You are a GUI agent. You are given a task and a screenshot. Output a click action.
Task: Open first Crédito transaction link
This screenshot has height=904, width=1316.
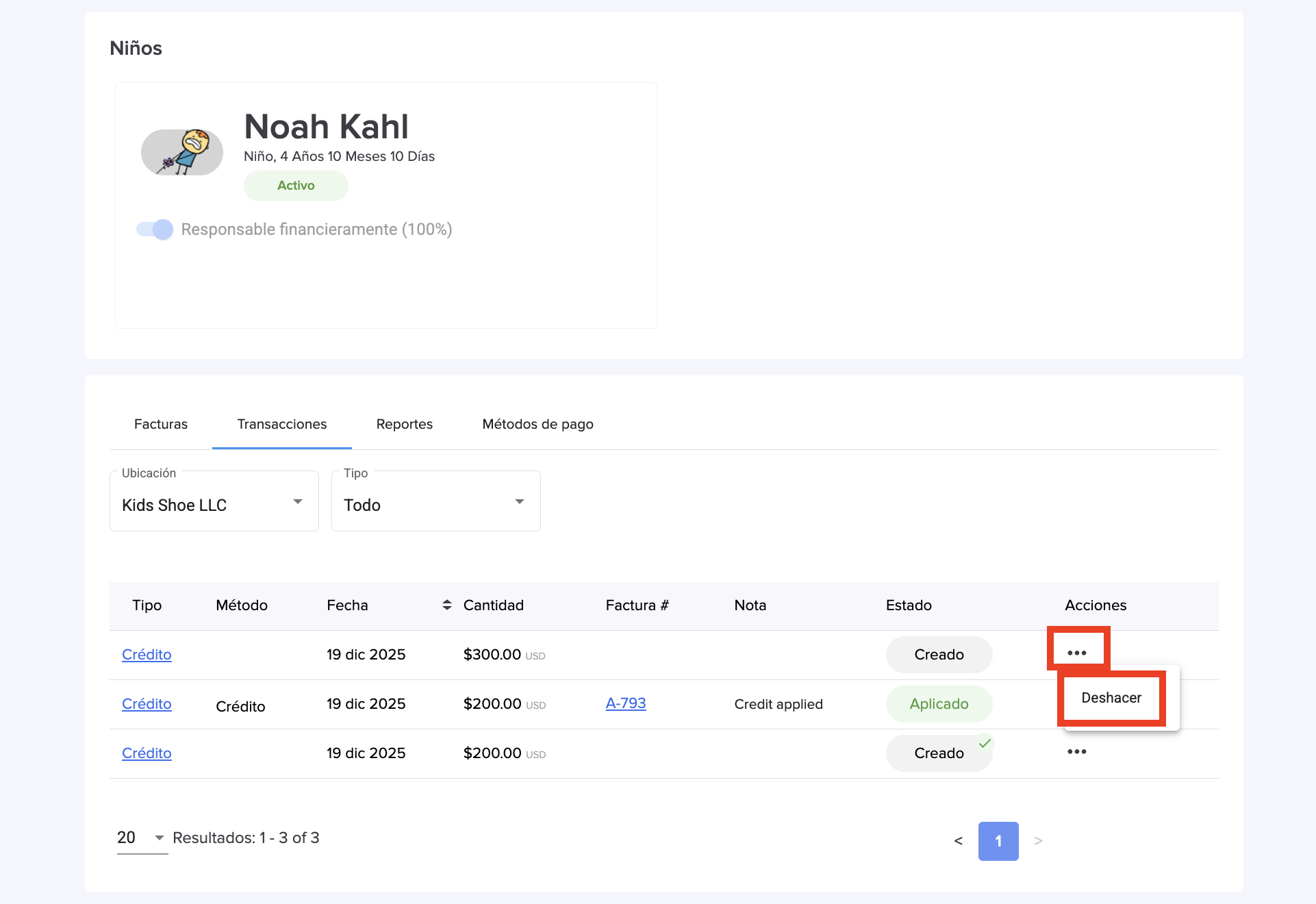pos(147,655)
